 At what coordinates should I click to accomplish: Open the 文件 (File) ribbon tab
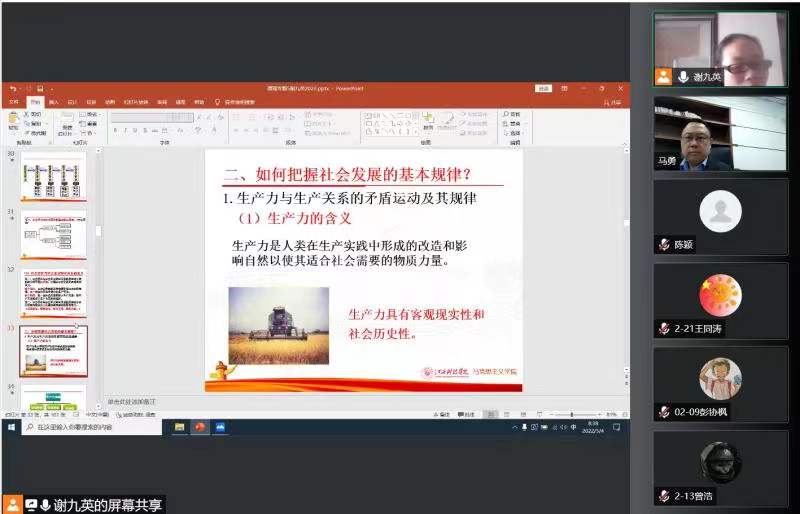(x=14, y=102)
